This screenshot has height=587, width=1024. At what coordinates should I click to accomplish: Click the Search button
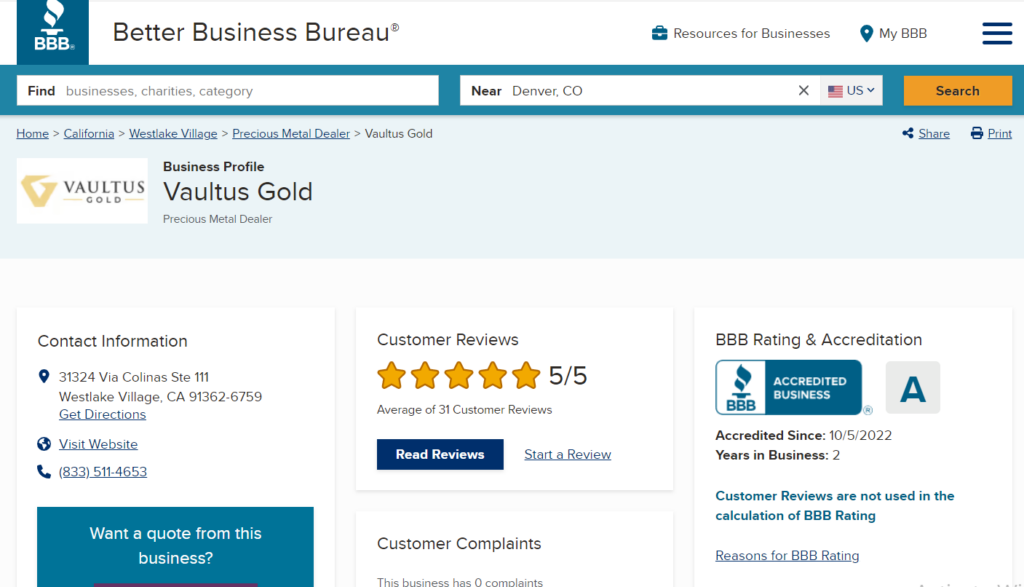click(957, 91)
